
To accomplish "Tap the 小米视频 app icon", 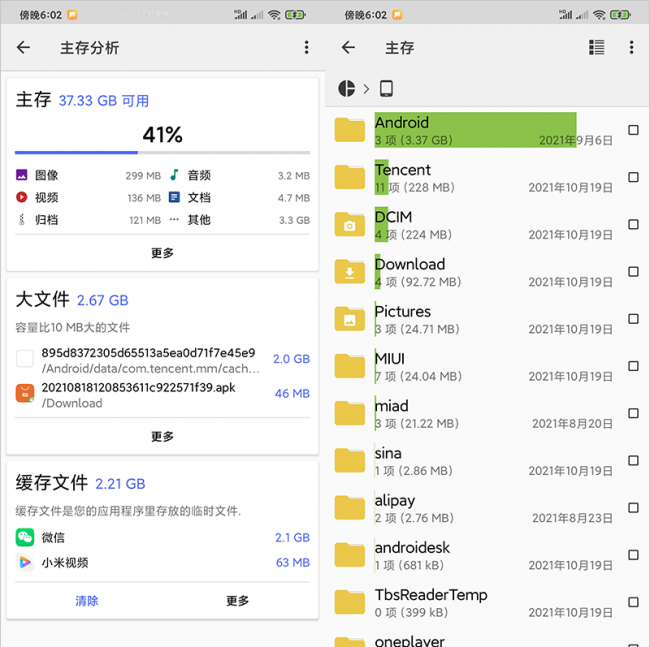I will pyautogui.click(x=25, y=562).
